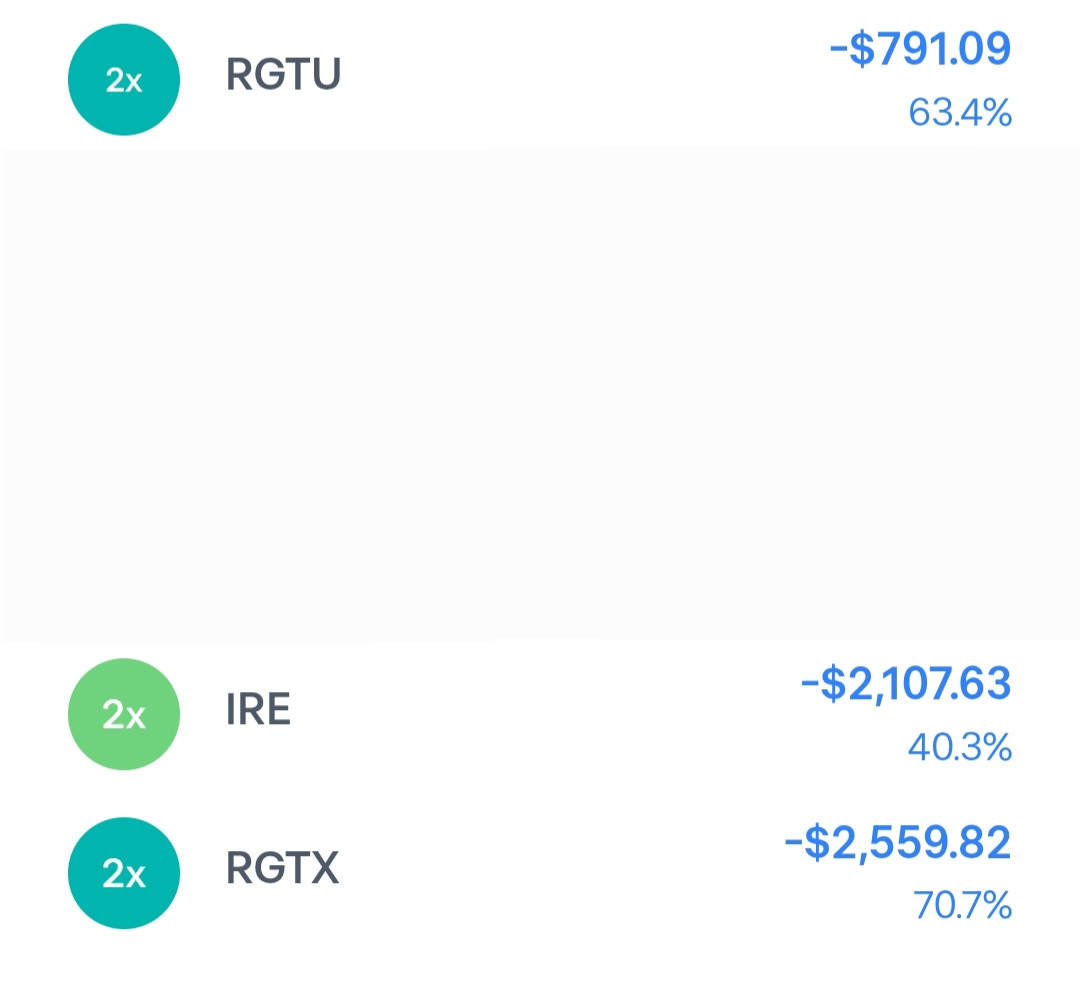Open the IRE holding row

tap(540, 714)
